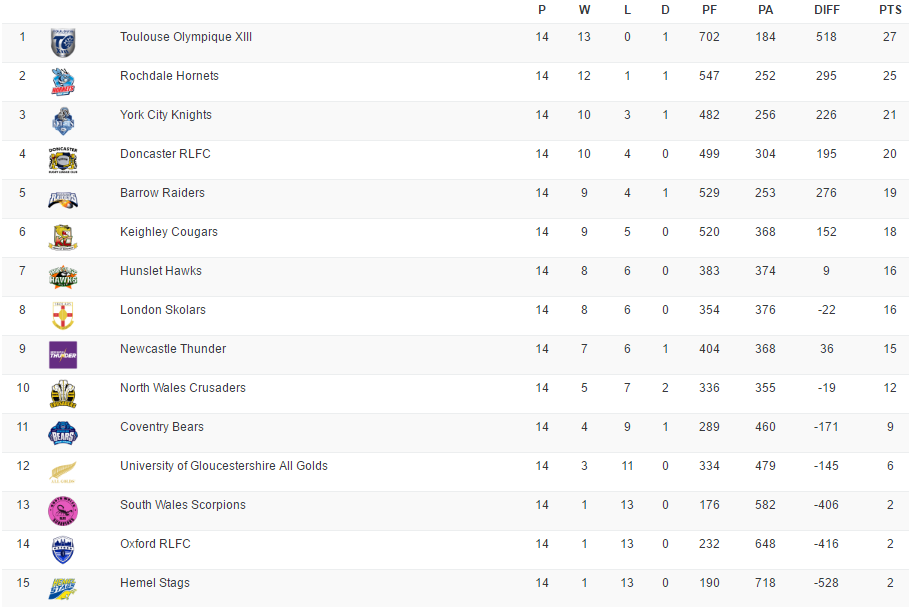Click the Rochdale Hornets team logo
The image size is (909, 607).
pos(63,82)
